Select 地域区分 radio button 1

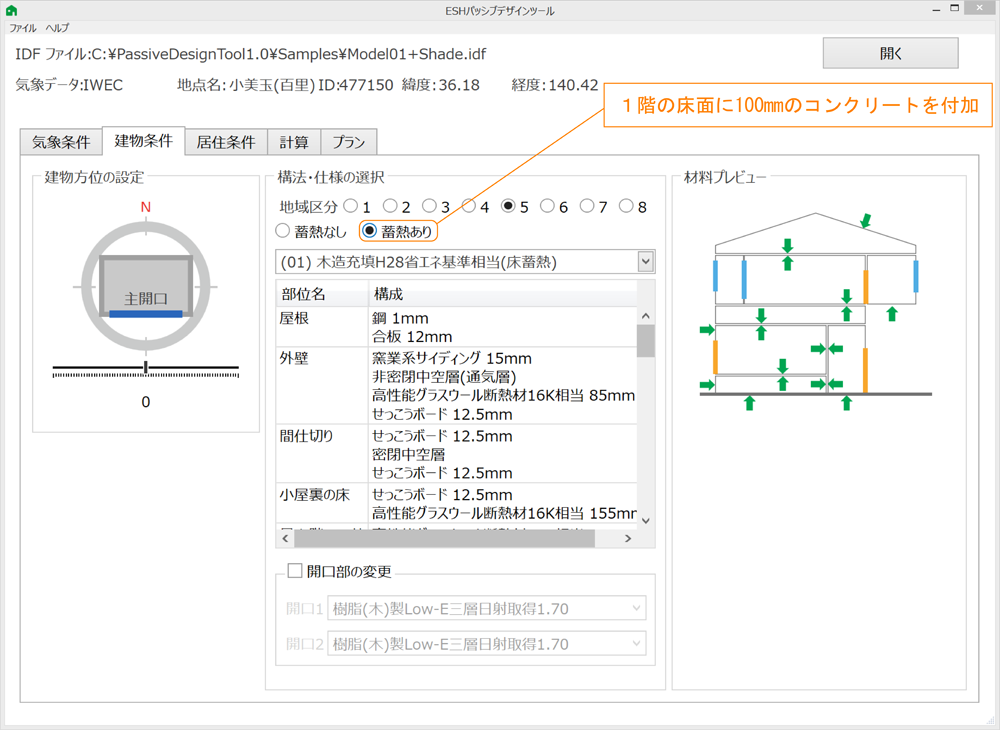[350, 206]
